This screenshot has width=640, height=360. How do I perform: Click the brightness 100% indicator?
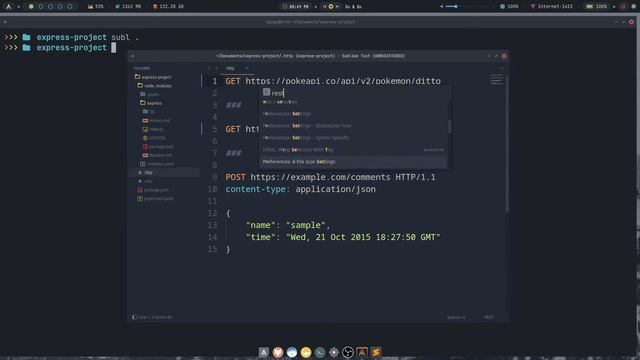pyautogui.click(x=509, y=7)
